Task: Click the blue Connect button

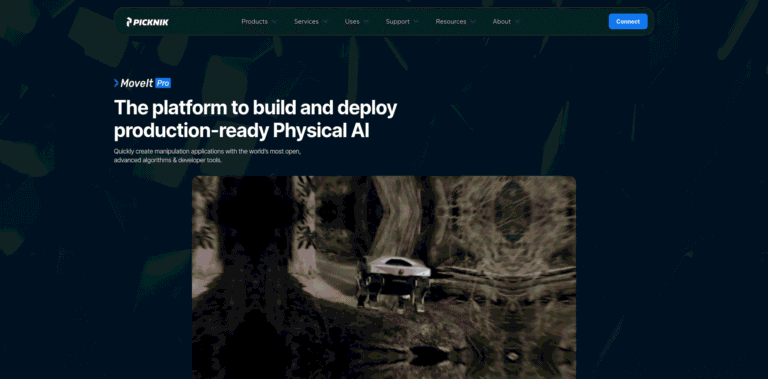Action: tap(628, 22)
